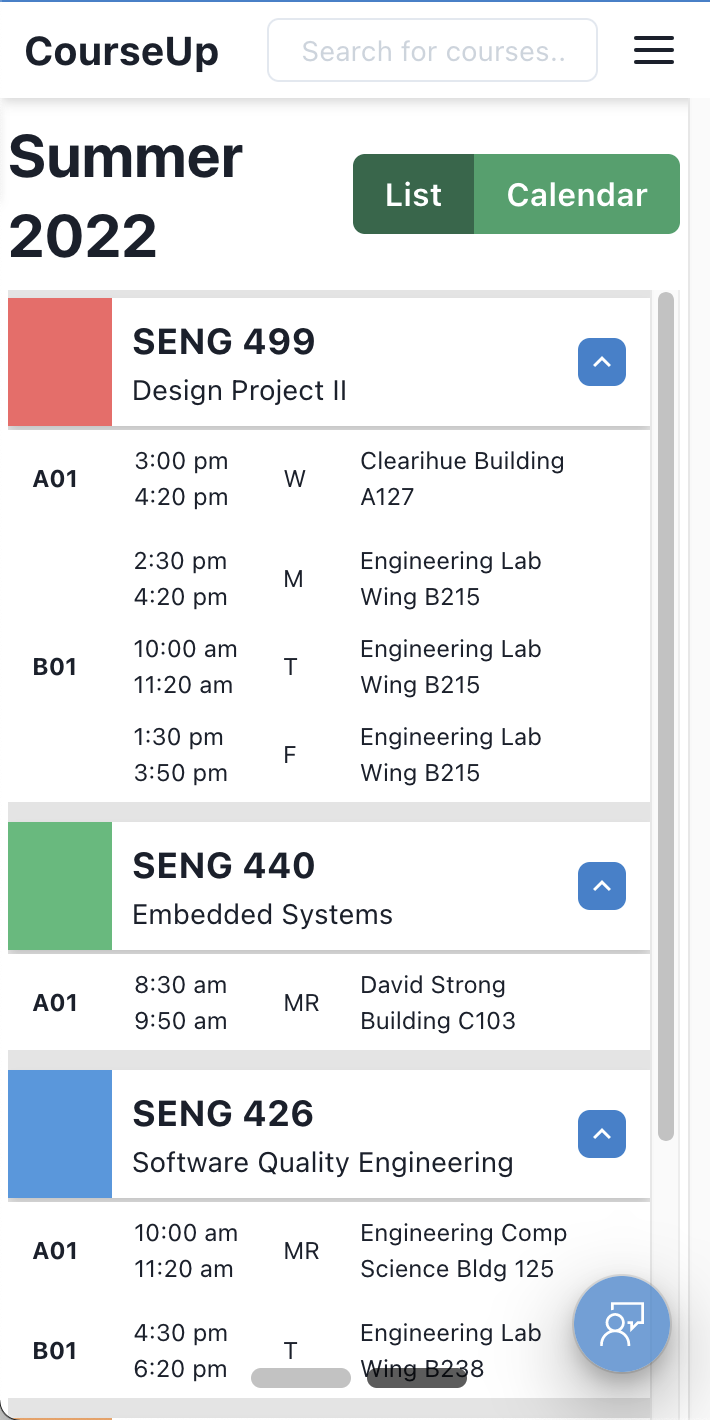
Task: Click the red SENG 499 color swatch
Action: 60,362
